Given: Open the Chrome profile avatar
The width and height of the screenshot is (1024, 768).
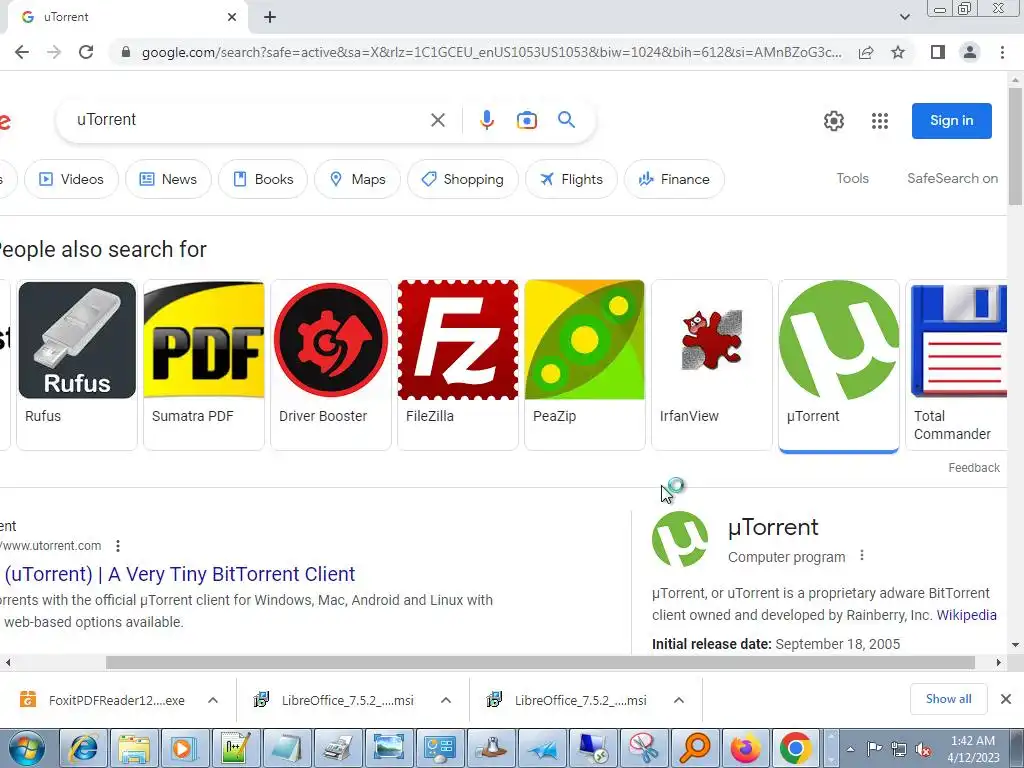Looking at the screenshot, I should pyautogui.click(x=970, y=52).
